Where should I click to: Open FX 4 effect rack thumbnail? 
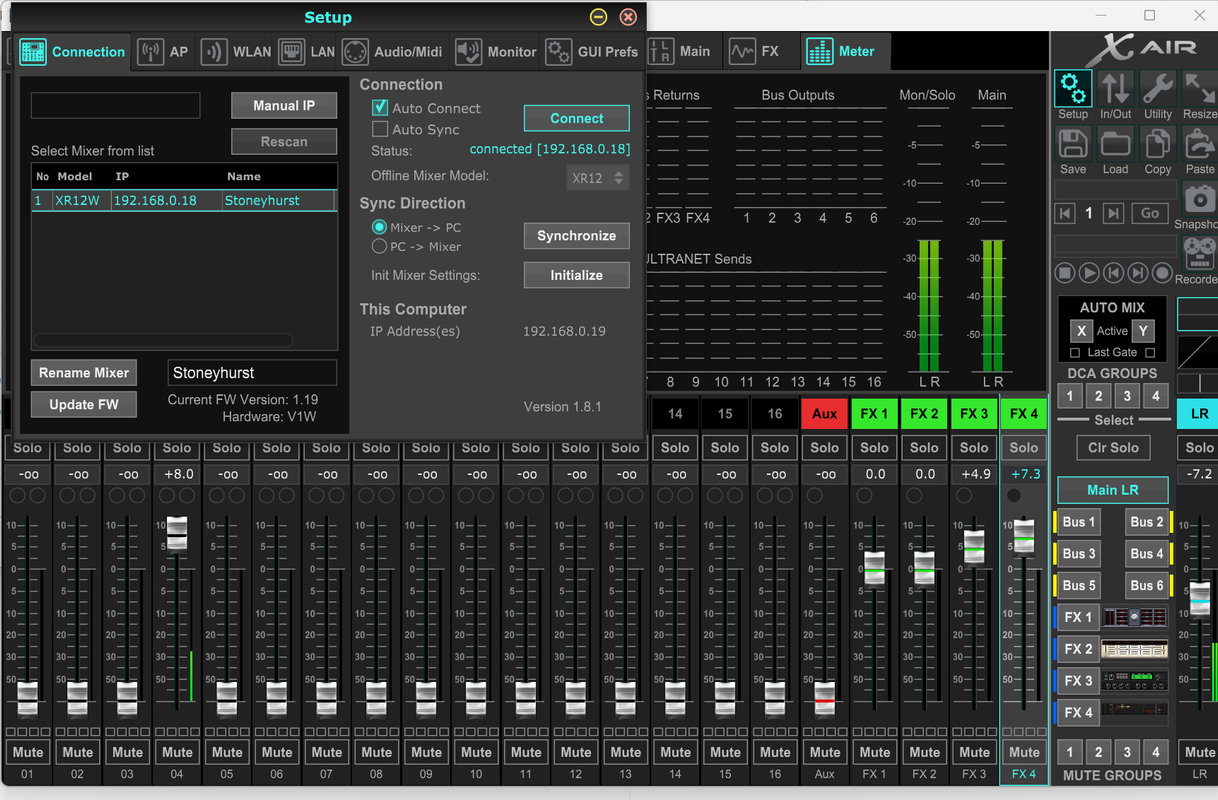(x=1134, y=713)
